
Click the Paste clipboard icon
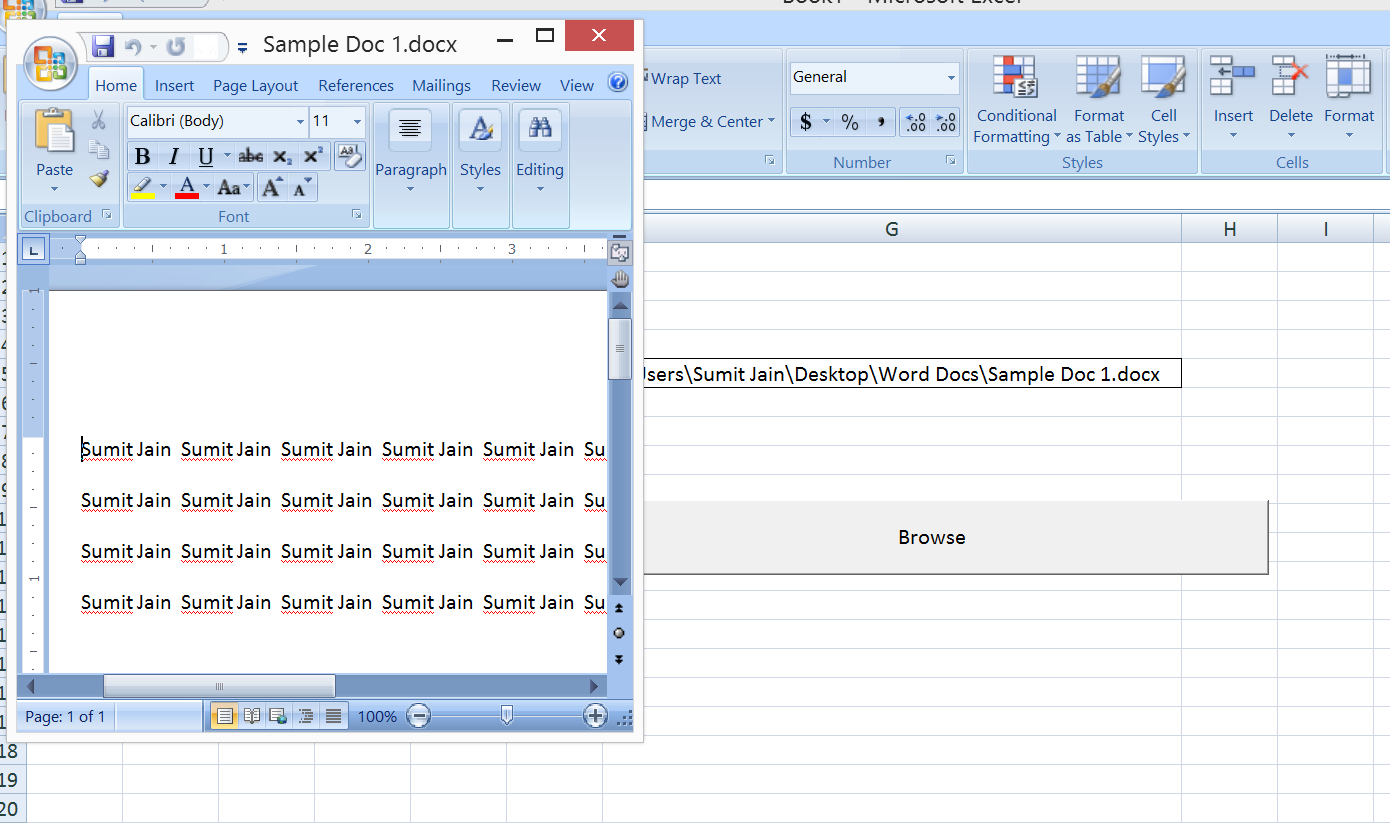tap(54, 132)
